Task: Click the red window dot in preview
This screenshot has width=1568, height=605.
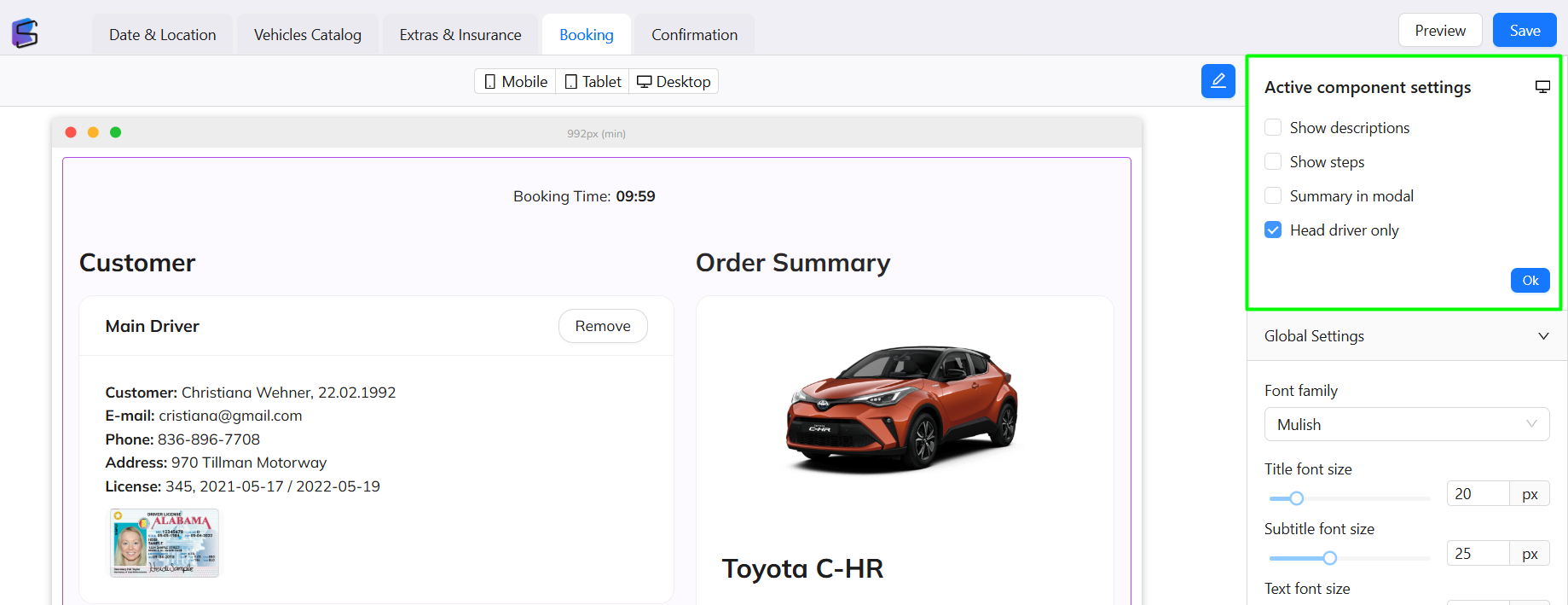Action: coord(71,132)
